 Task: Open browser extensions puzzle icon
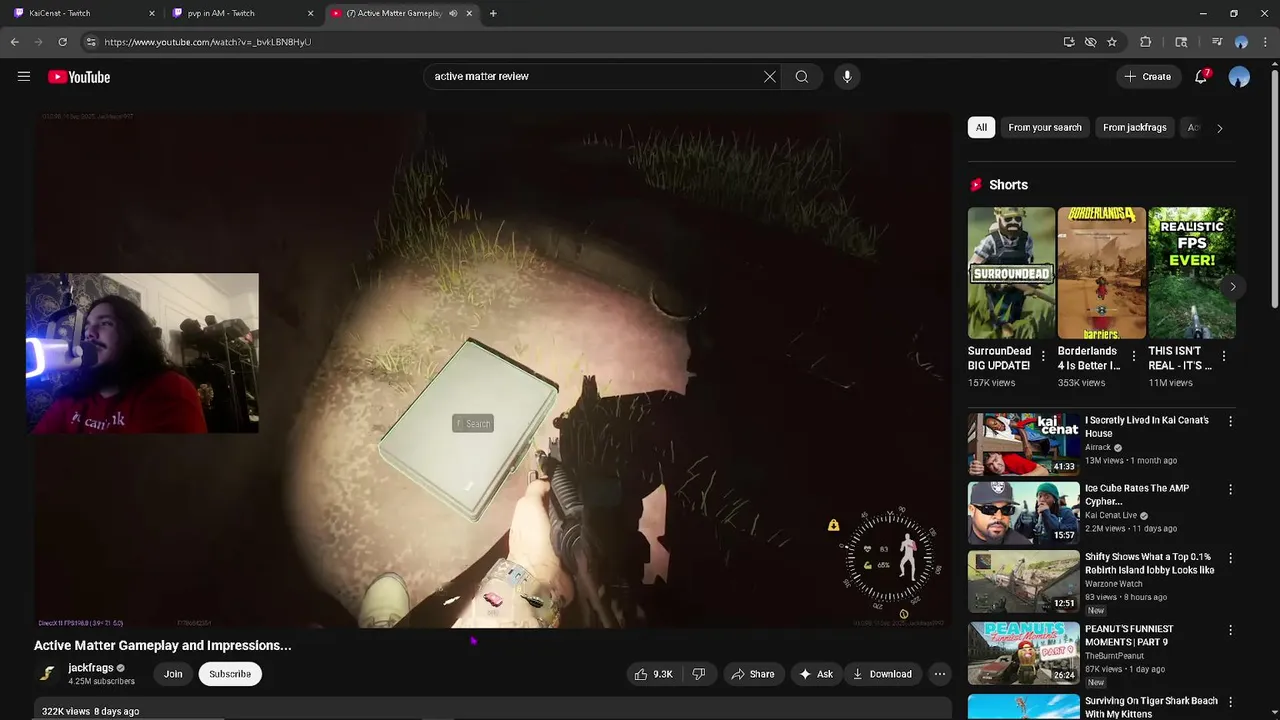coord(1146,42)
